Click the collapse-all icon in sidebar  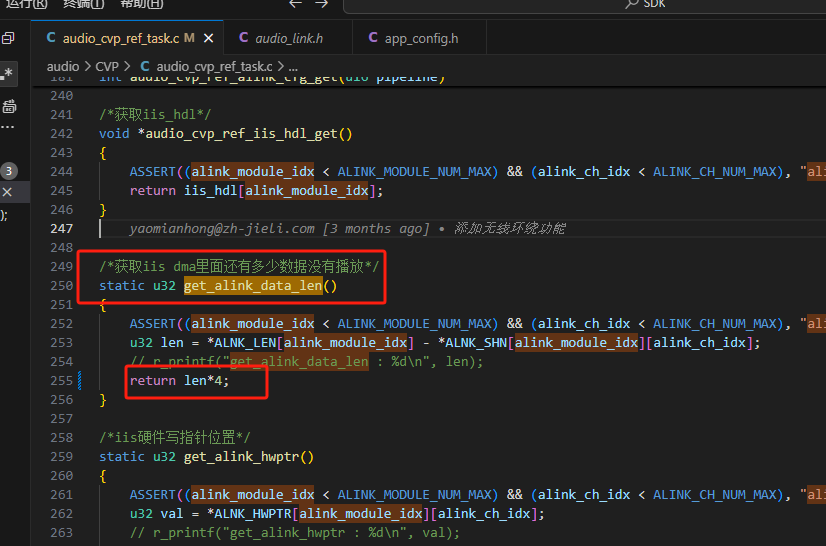(8, 38)
